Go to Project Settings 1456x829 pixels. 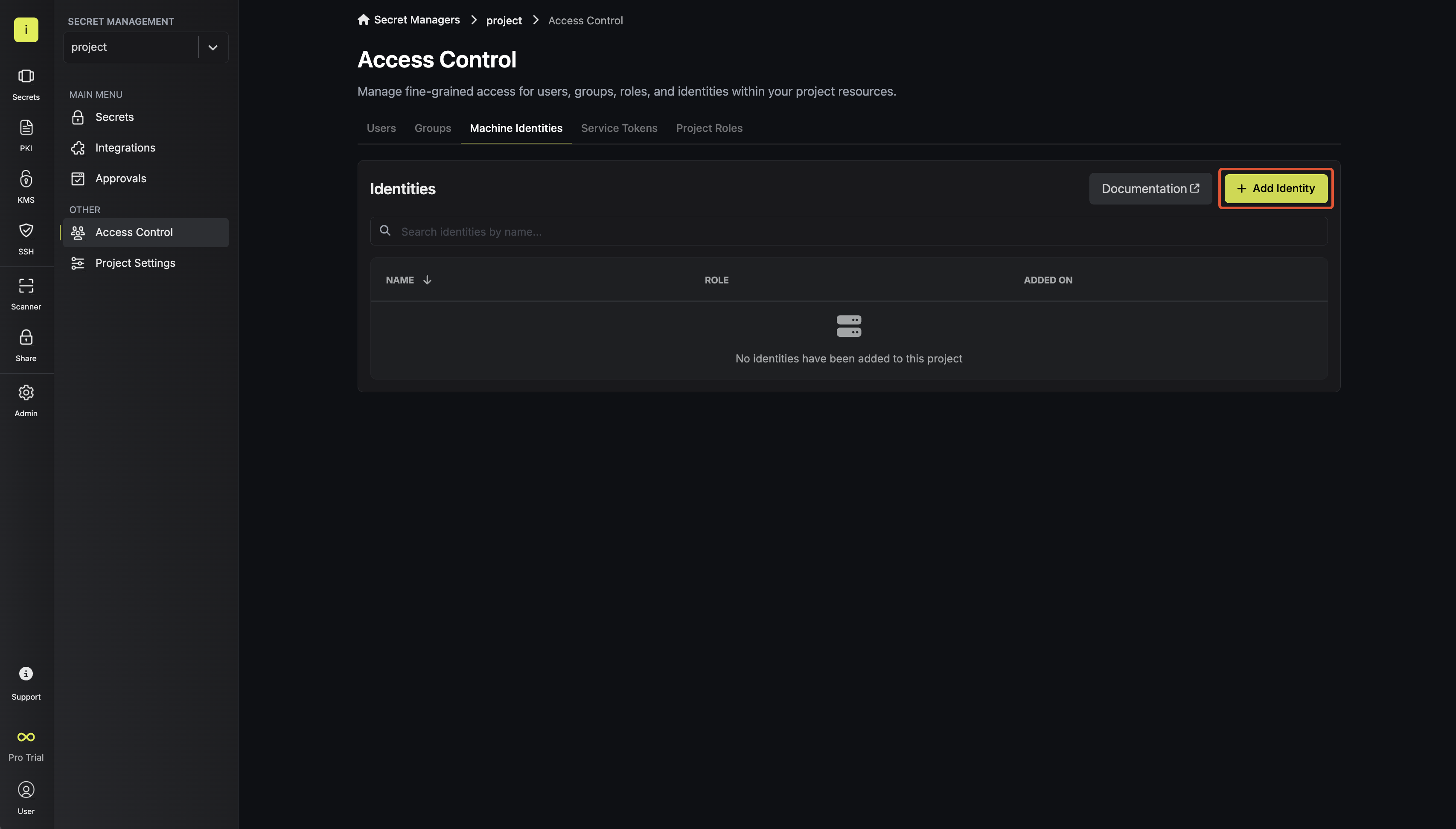pyautogui.click(x=135, y=263)
